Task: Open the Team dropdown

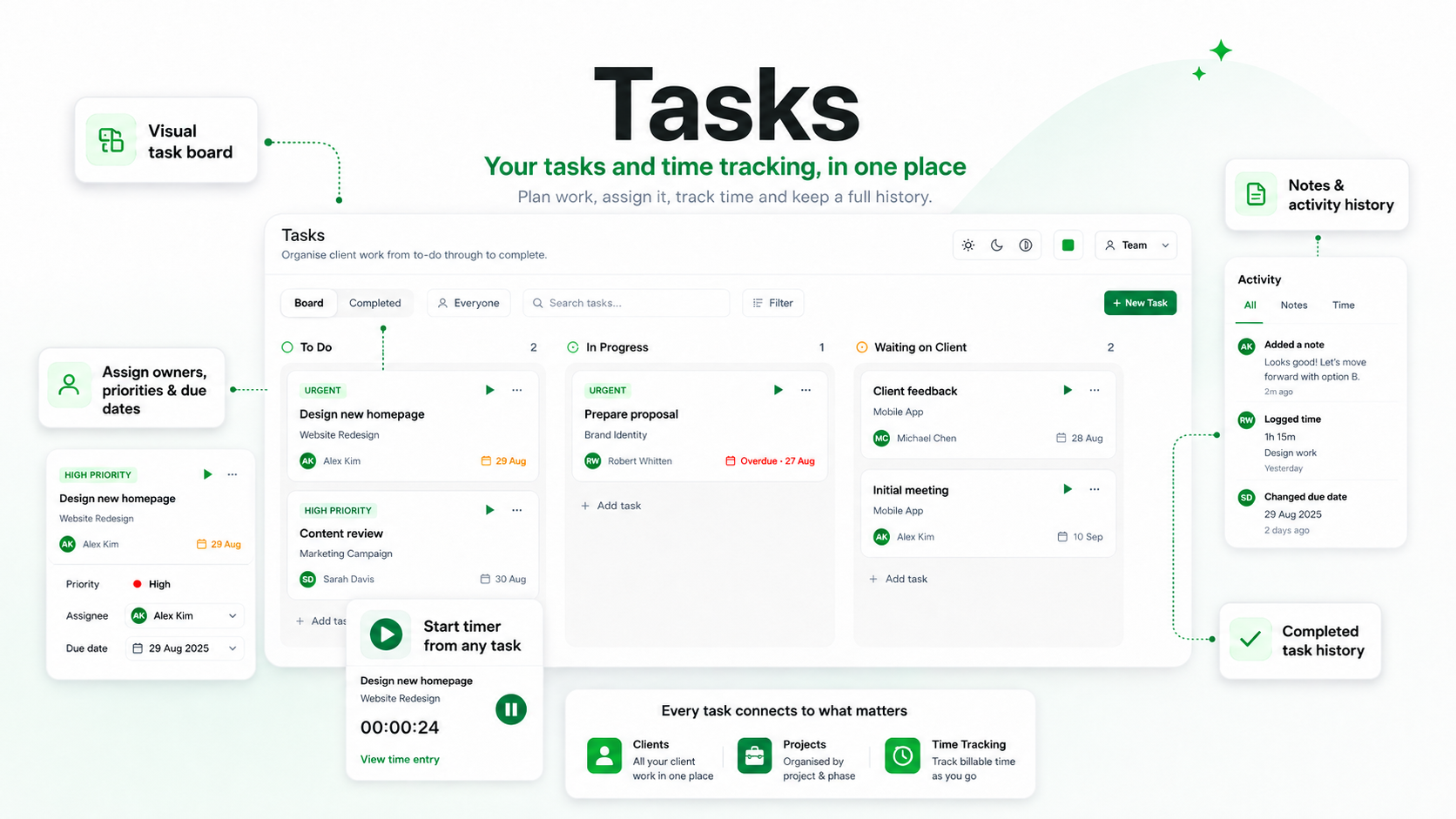Action: tap(1136, 245)
